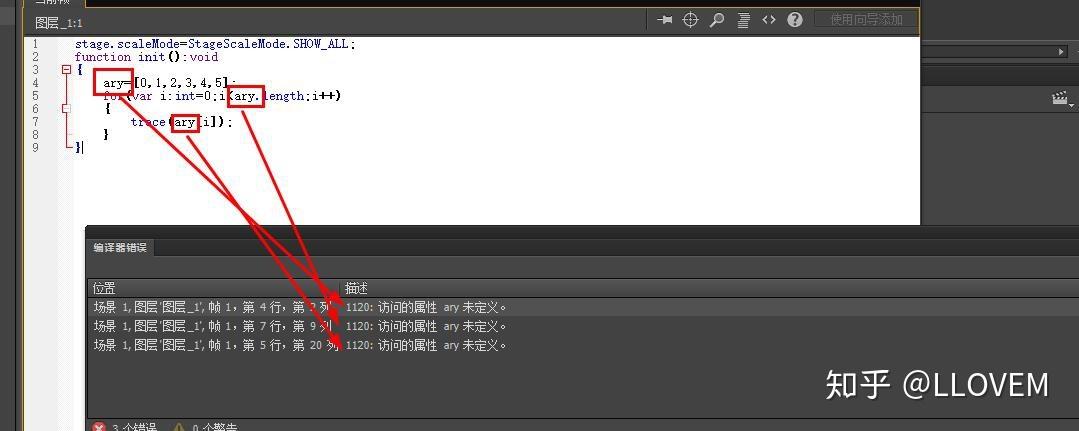
Task: Click the 'function init():void' code line
Action: pyautogui.click(x=147, y=57)
